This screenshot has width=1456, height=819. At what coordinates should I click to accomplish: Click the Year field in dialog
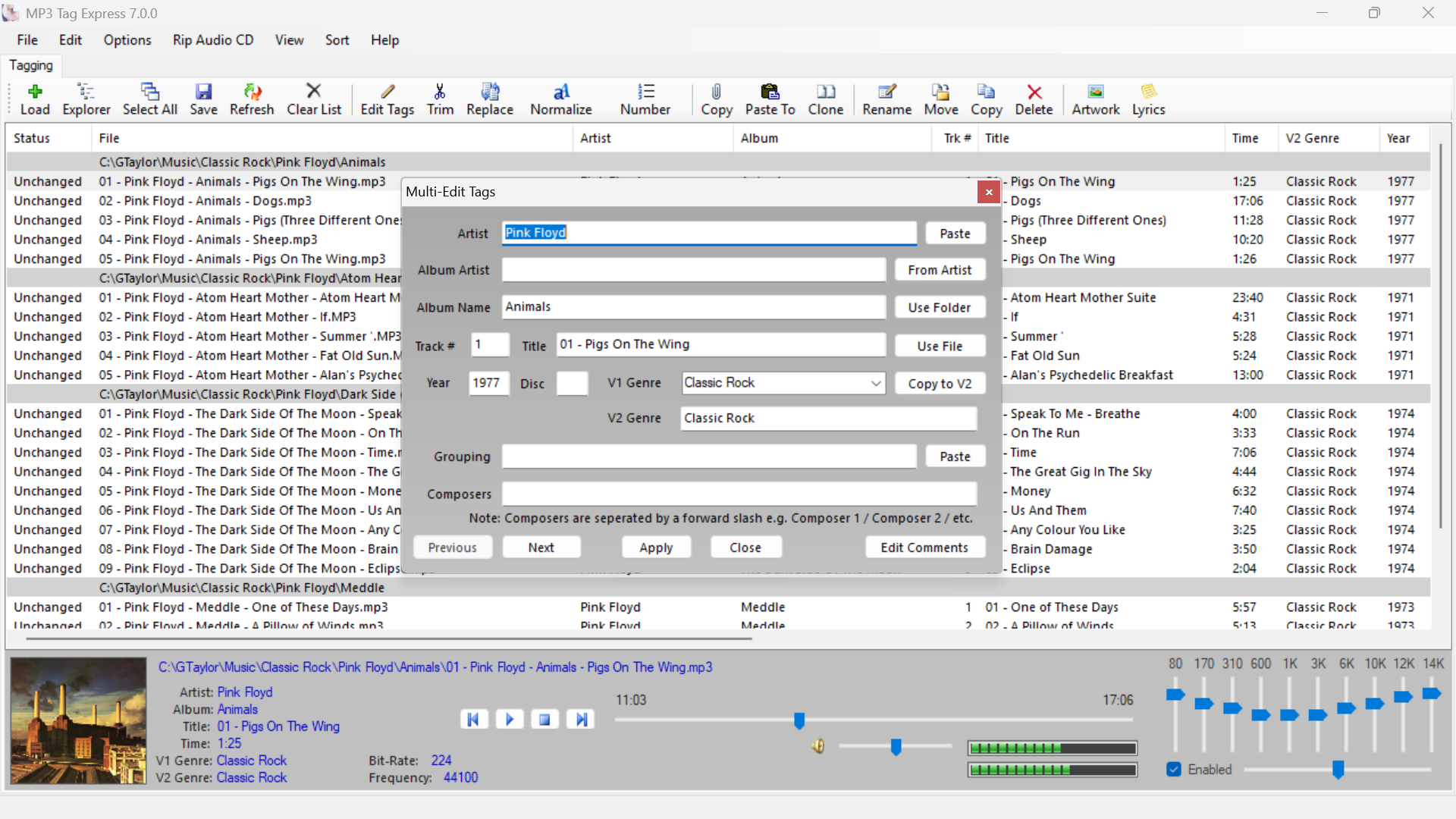pos(488,383)
